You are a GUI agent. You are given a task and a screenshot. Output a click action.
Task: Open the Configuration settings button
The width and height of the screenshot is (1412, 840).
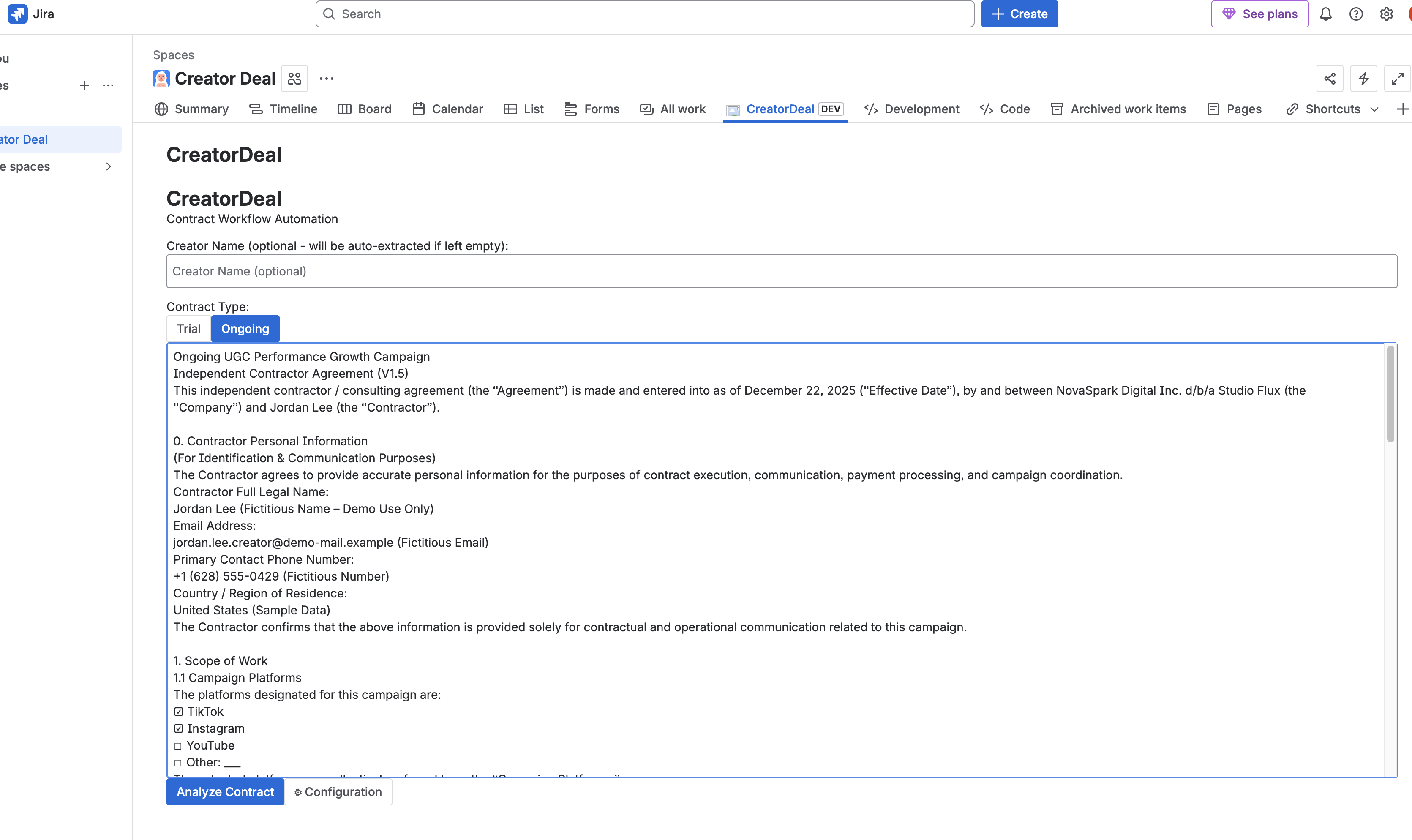(338, 792)
